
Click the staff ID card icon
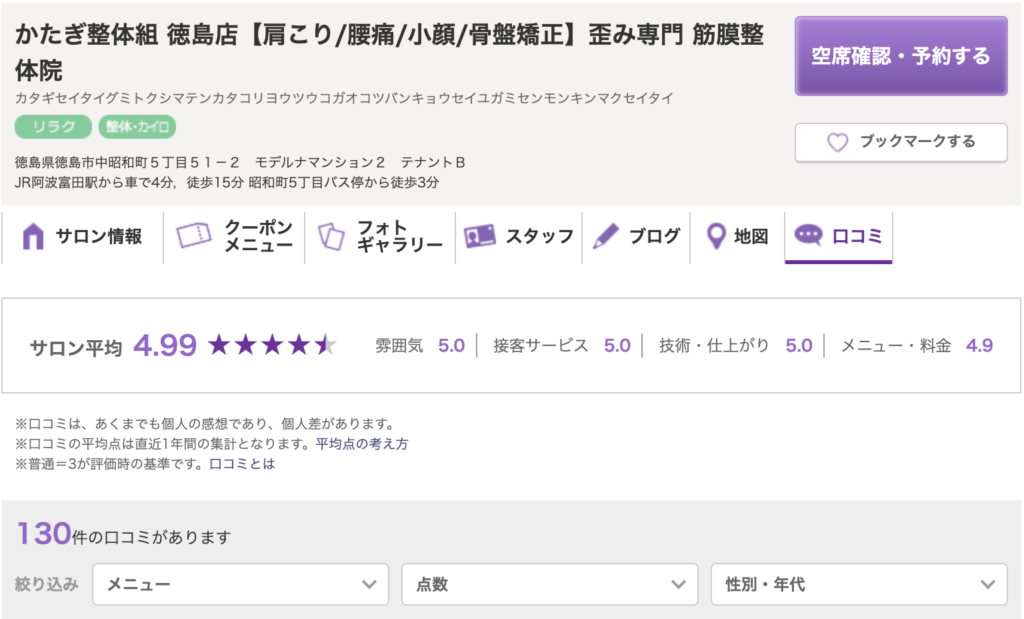[480, 237]
